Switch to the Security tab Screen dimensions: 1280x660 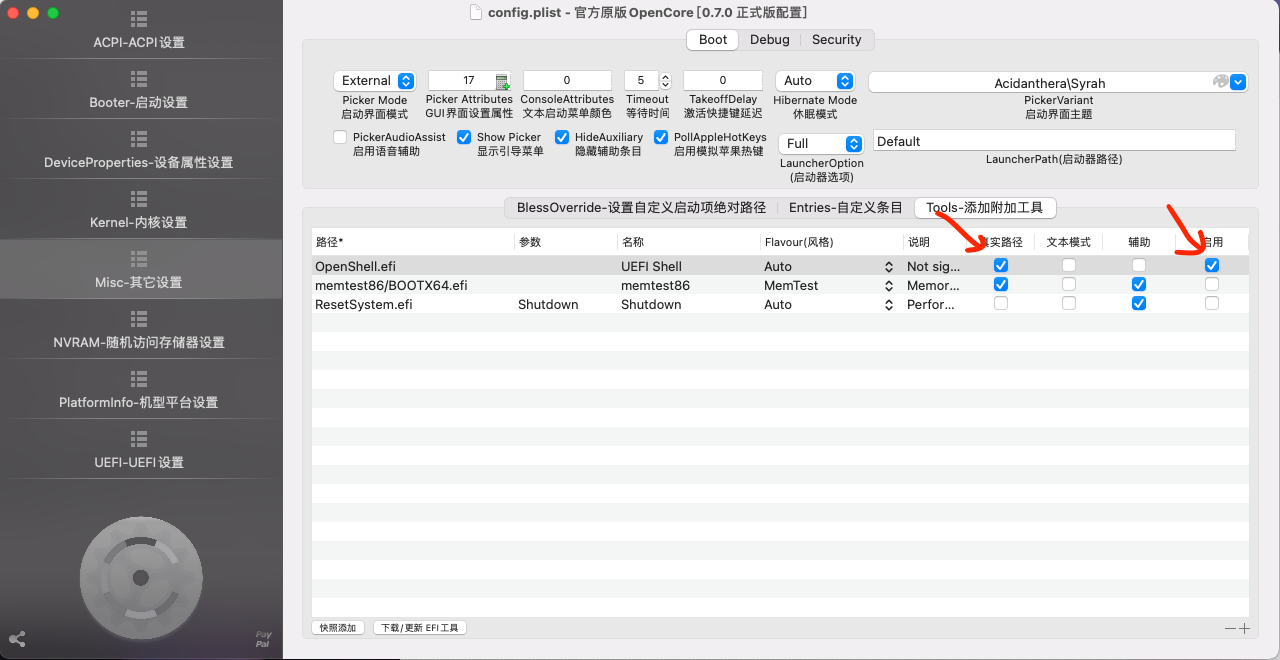point(836,40)
